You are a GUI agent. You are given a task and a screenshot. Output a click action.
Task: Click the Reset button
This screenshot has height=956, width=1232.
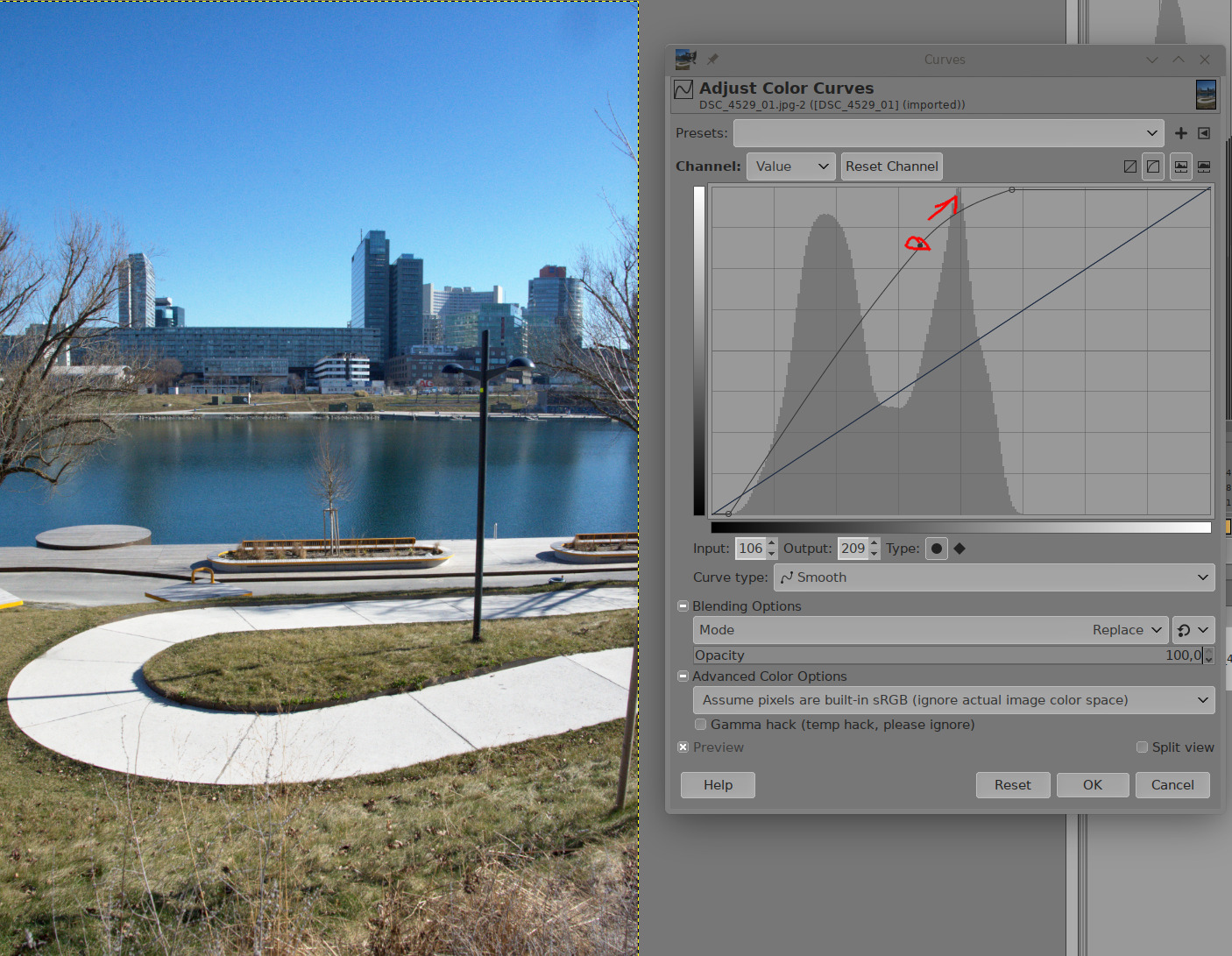[1012, 785]
